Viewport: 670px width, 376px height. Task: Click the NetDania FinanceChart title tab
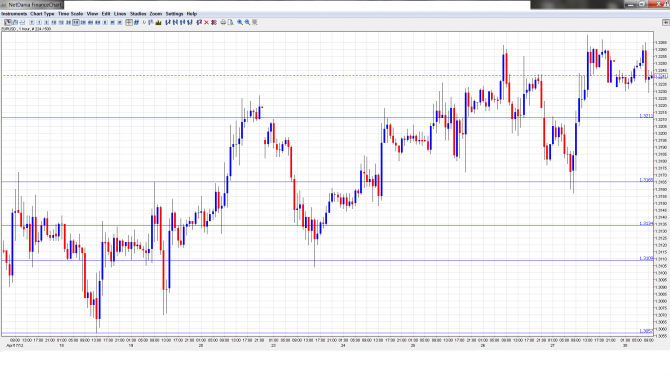32,5
